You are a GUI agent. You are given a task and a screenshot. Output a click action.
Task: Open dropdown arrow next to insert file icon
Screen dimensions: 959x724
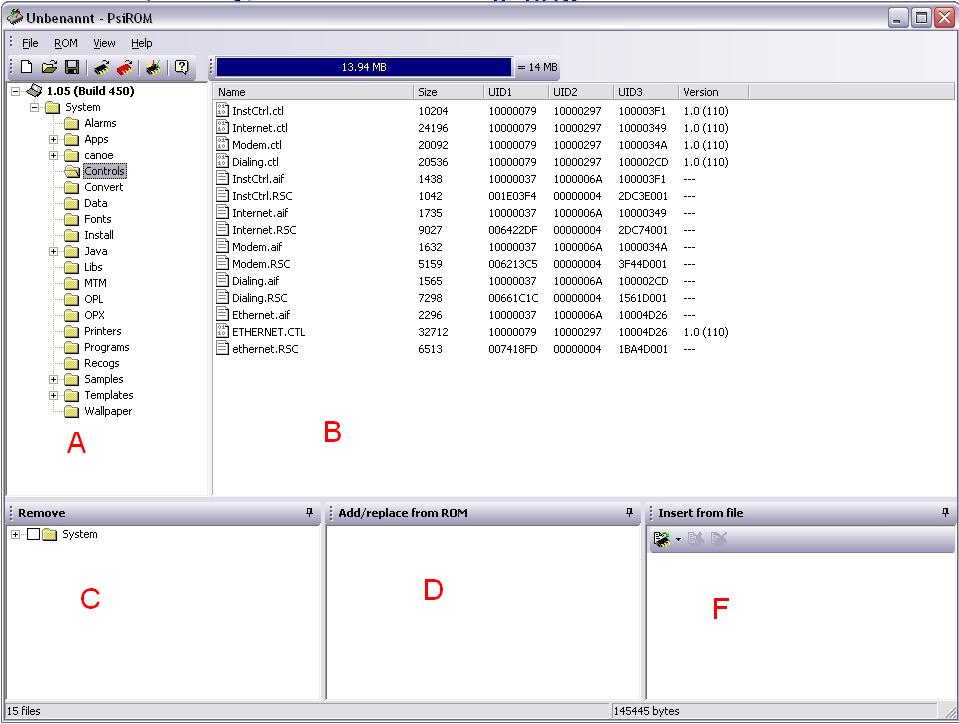pyautogui.click(x=678, y=539)
